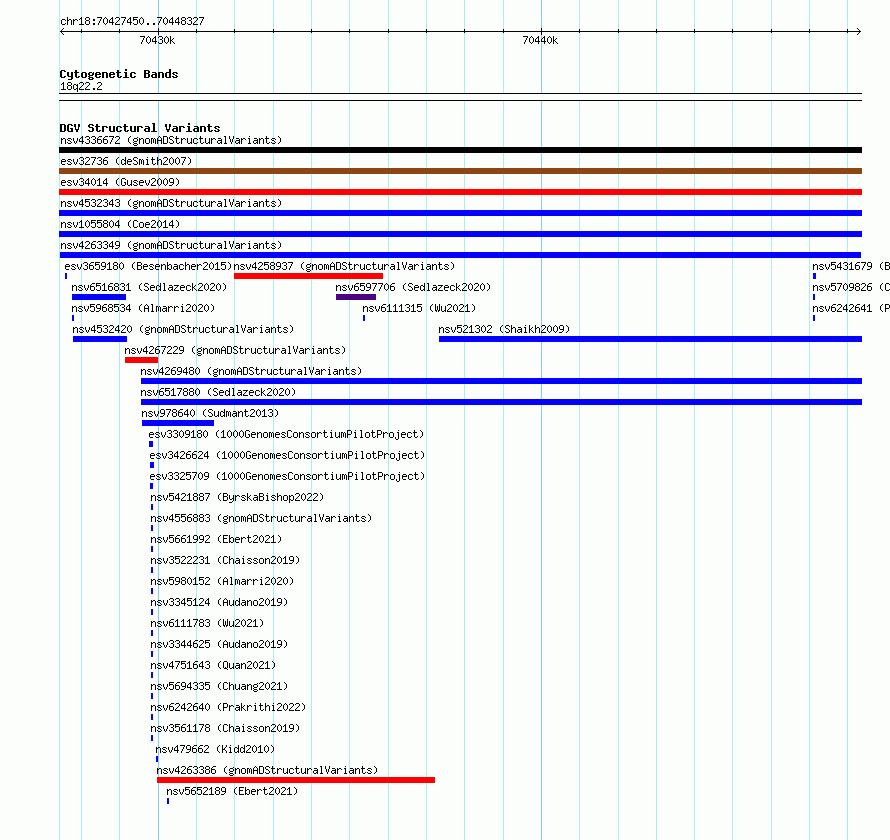Select nsv5980152 (Almarri2020) label
The height and width of the screenshot is (840, 890).
[x=222, y=581]
